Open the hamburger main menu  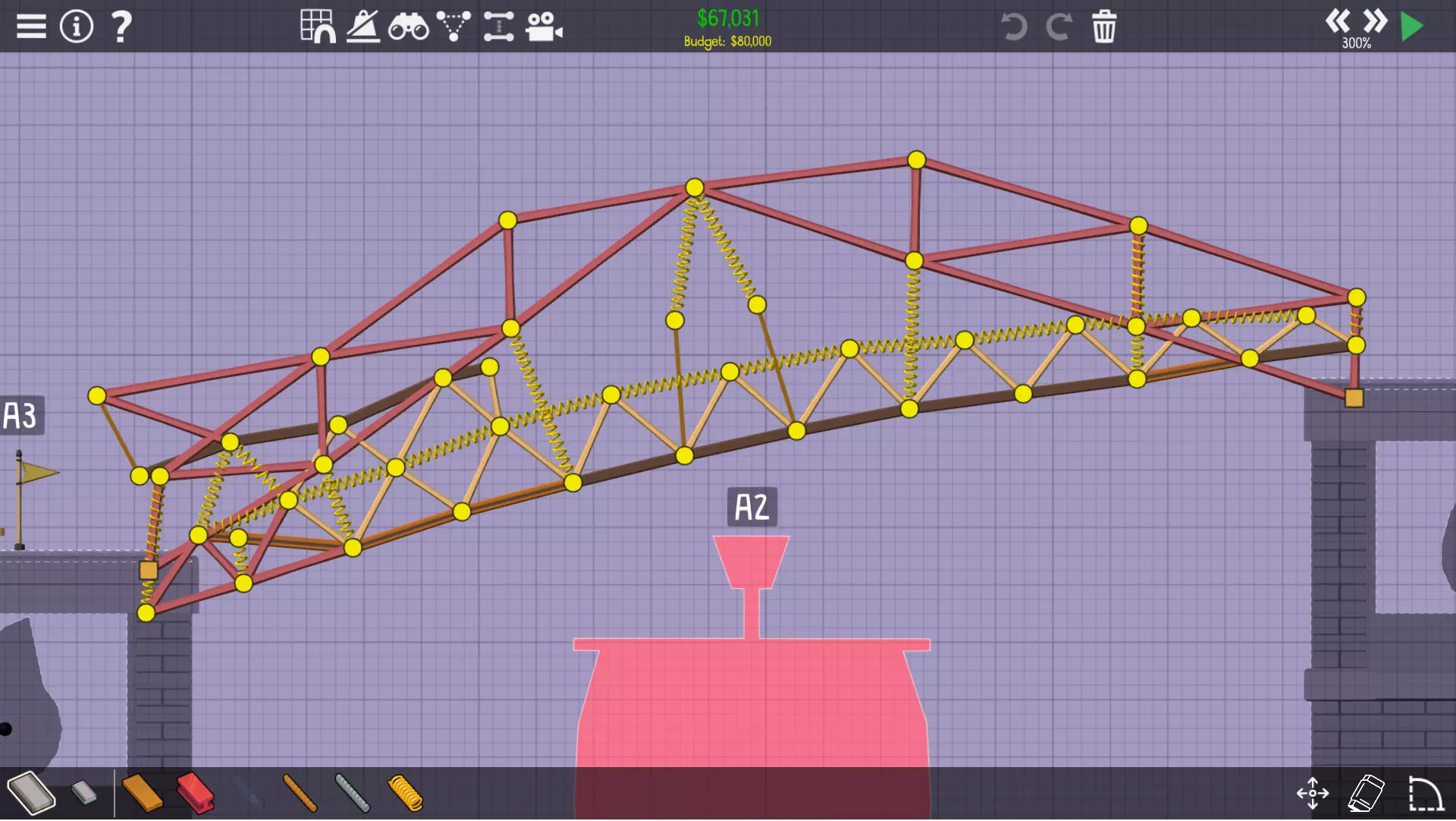pos(31,27)
